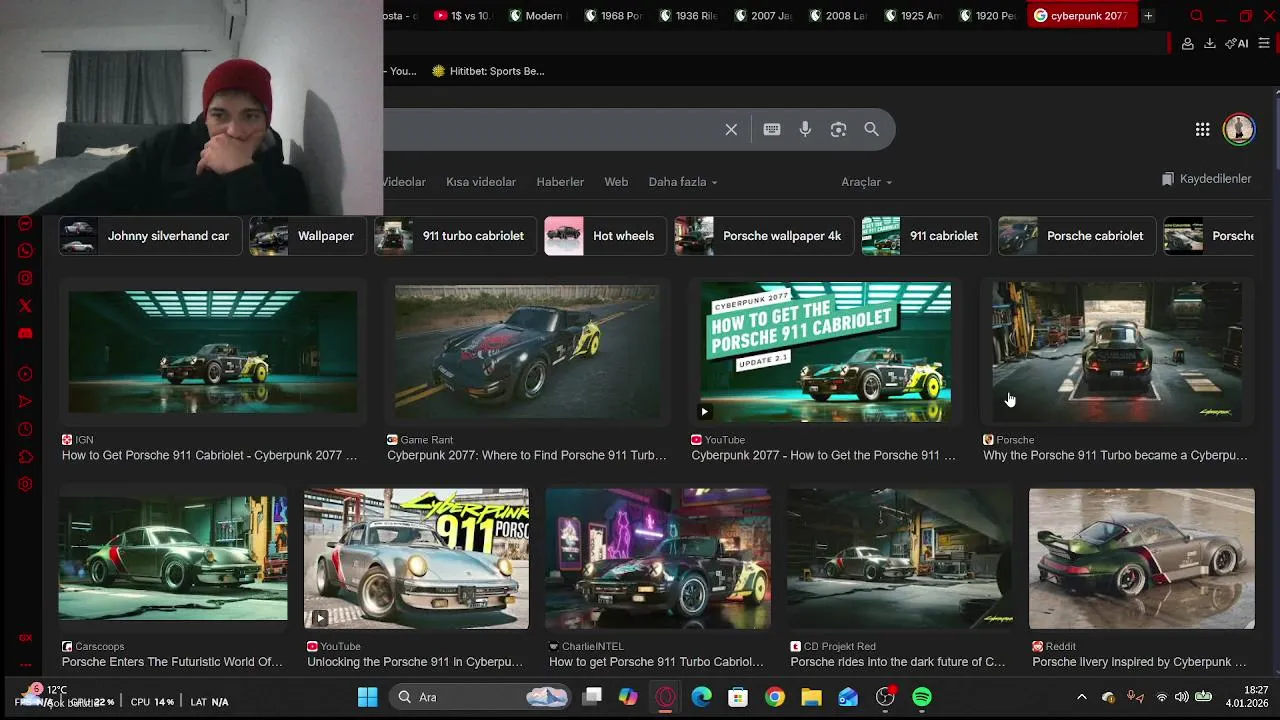This screenshot has height=720, width=1280.
Task: Open sidebar settings hexagon icon
Action: point(25,484)
